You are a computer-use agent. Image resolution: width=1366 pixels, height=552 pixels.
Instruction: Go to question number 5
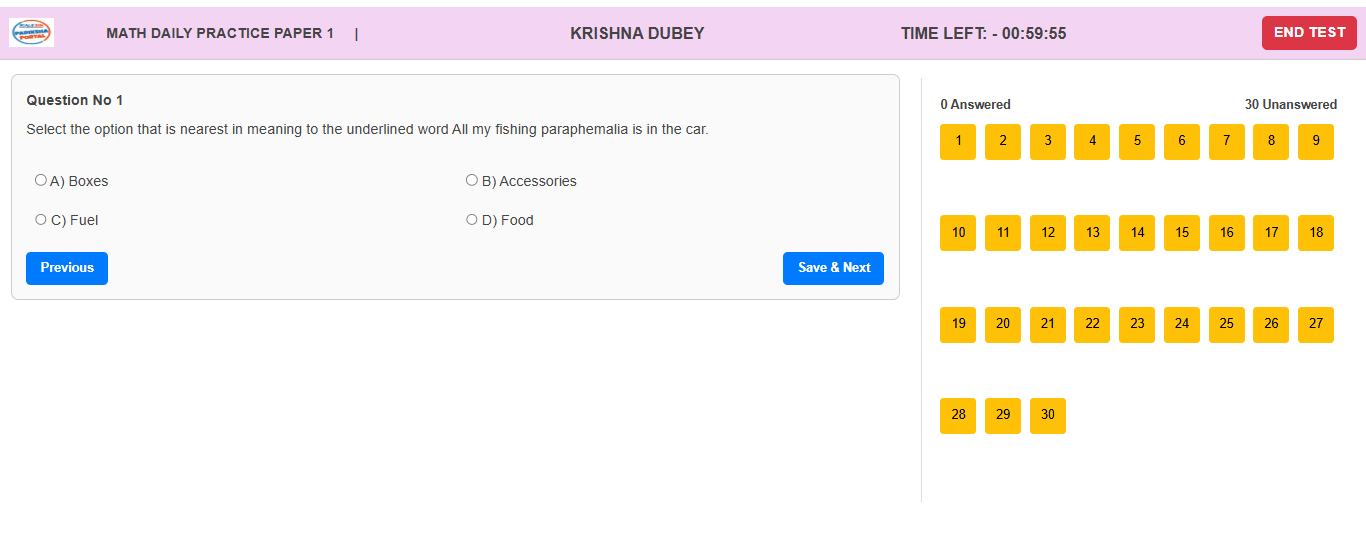click(1137, 142)
